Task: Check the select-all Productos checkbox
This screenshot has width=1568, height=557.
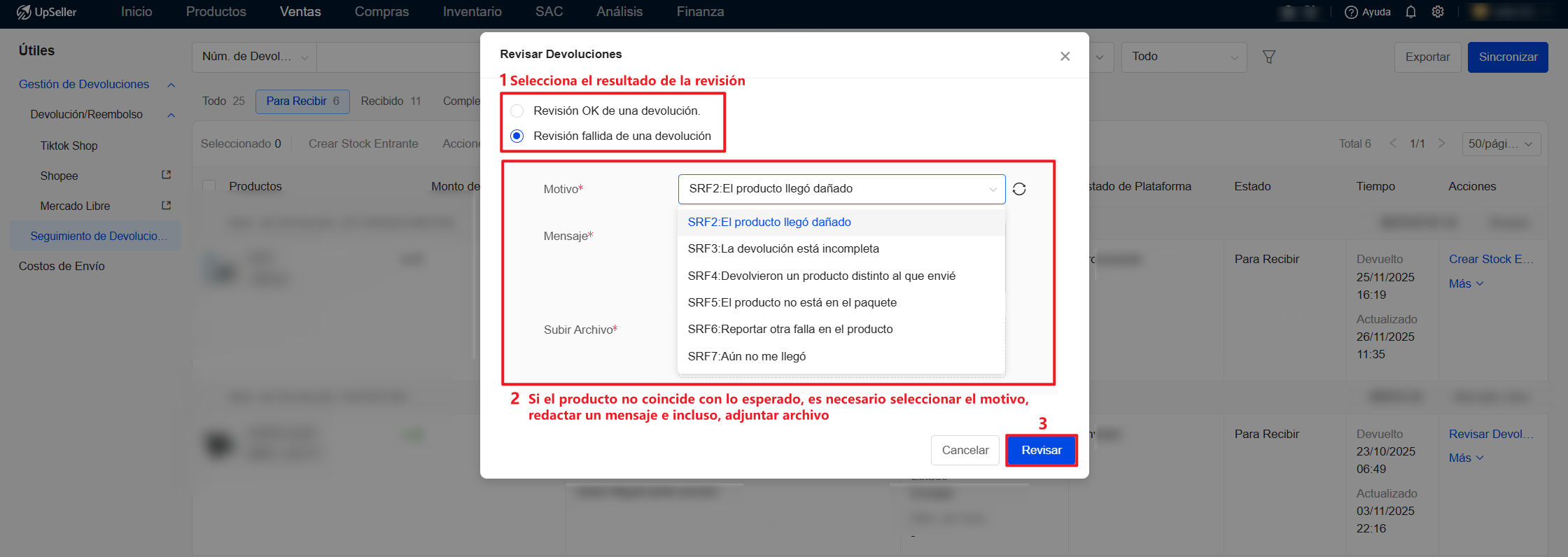Action: (x=209, y=186)
